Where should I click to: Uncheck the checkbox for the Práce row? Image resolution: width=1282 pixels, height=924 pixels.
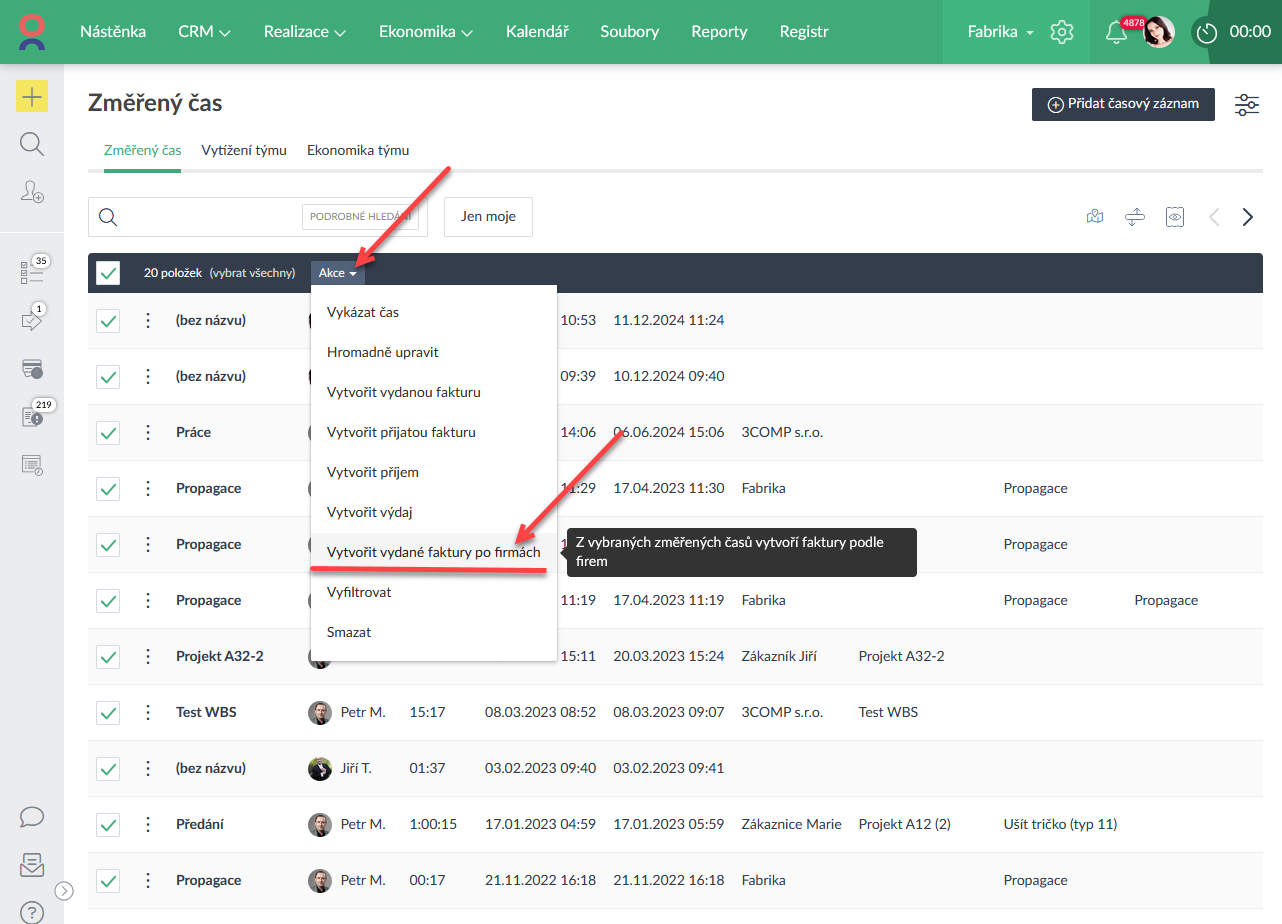[108, 432]
